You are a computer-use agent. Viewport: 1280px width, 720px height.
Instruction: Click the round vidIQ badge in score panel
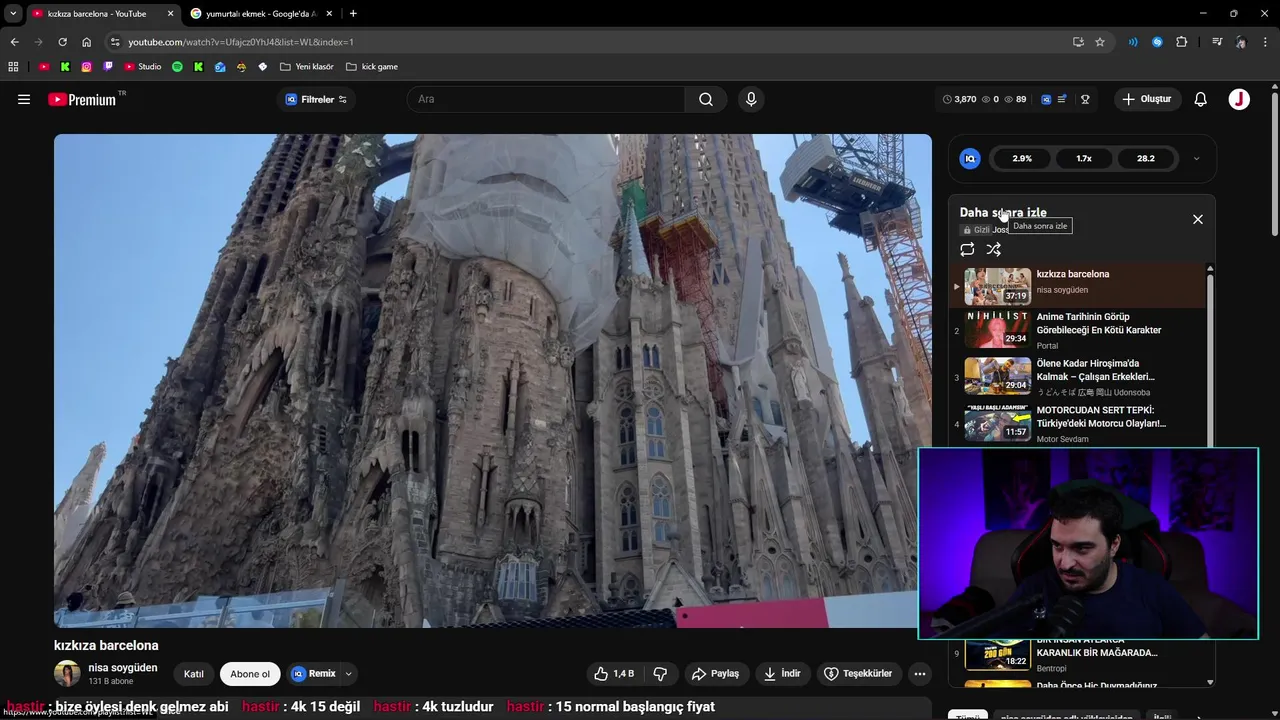[969, 158]
